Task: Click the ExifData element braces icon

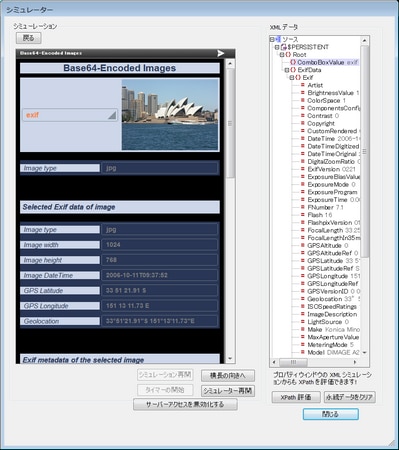Action: [x=293, y=70]
